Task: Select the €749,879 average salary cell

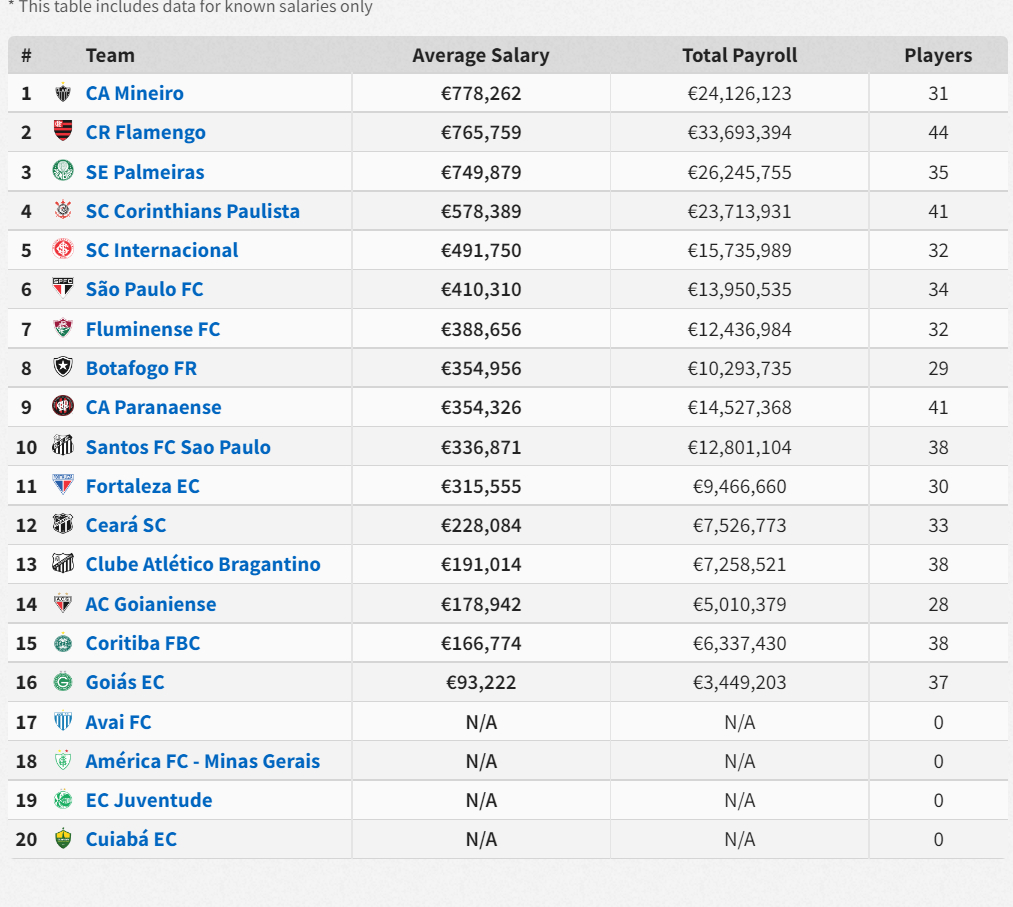Action: [x=481, y=172]
